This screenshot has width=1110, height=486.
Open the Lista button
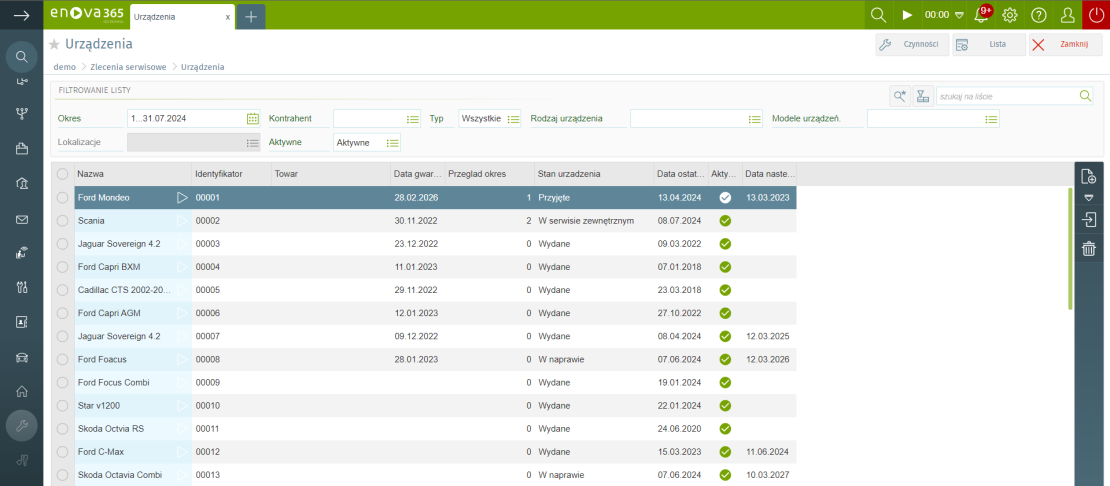coord(989,44)
